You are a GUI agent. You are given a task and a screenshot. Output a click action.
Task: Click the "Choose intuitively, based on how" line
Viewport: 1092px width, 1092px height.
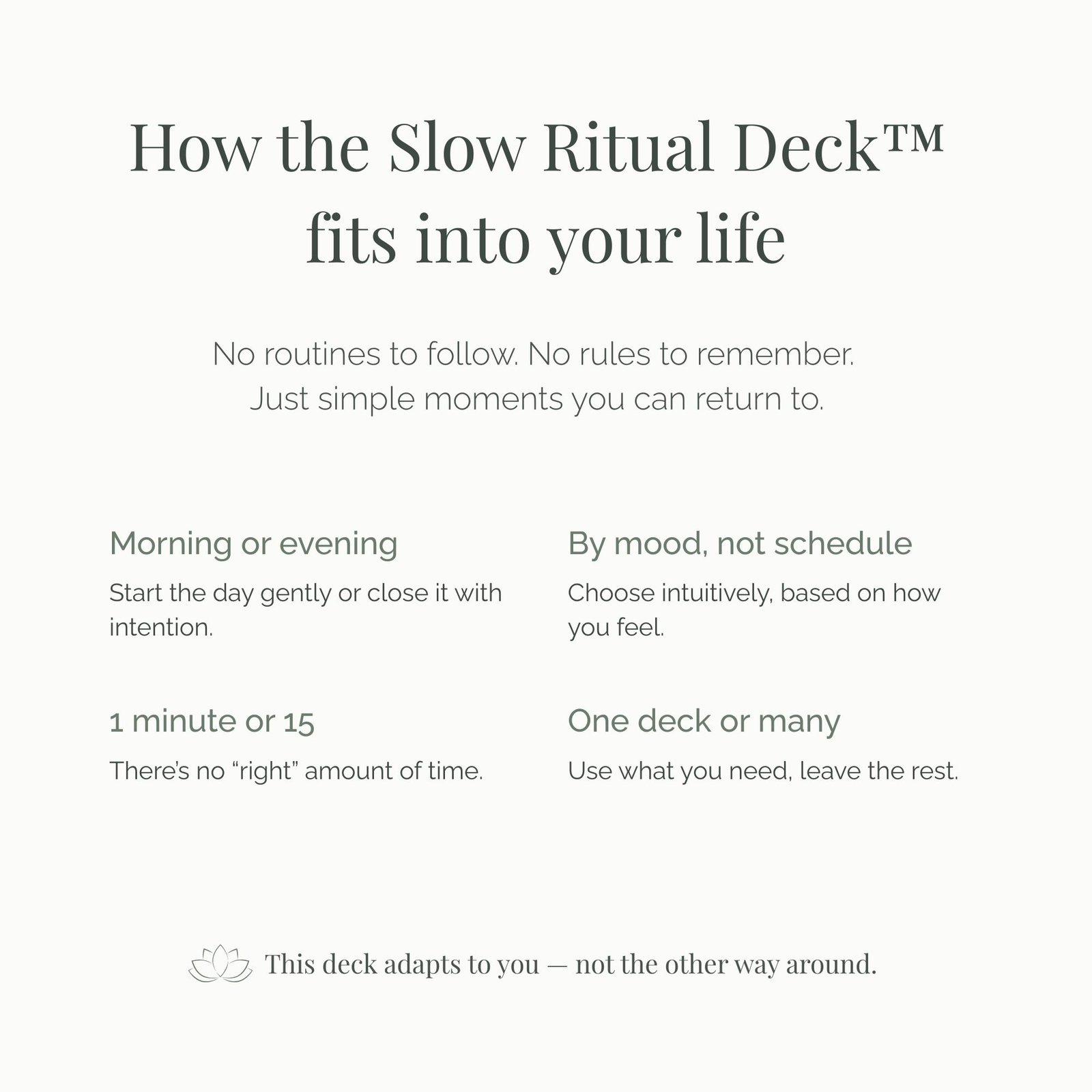click(x=754, y=593)
